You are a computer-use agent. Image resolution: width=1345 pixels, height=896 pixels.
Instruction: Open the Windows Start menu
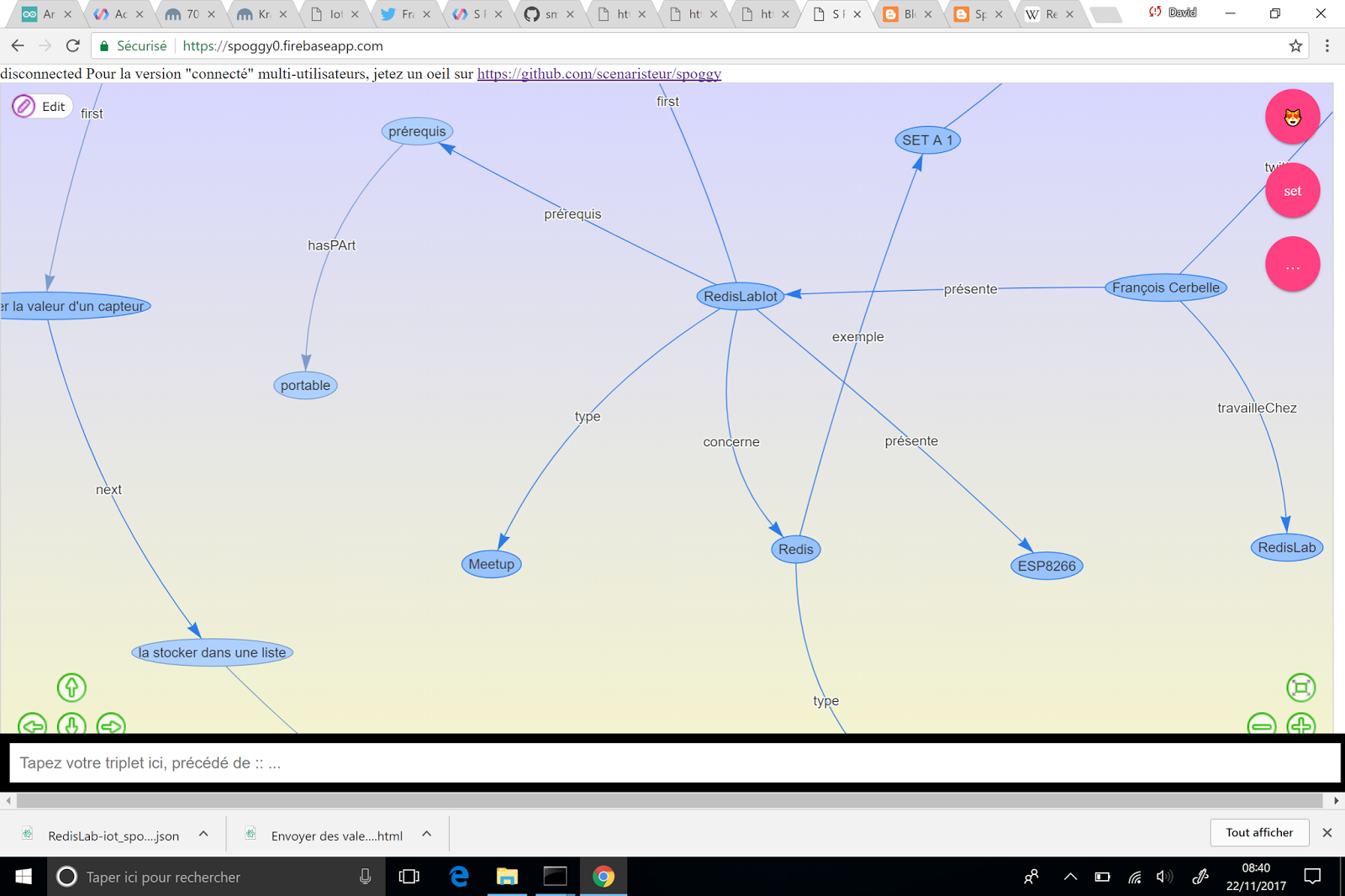pos(24,877)
